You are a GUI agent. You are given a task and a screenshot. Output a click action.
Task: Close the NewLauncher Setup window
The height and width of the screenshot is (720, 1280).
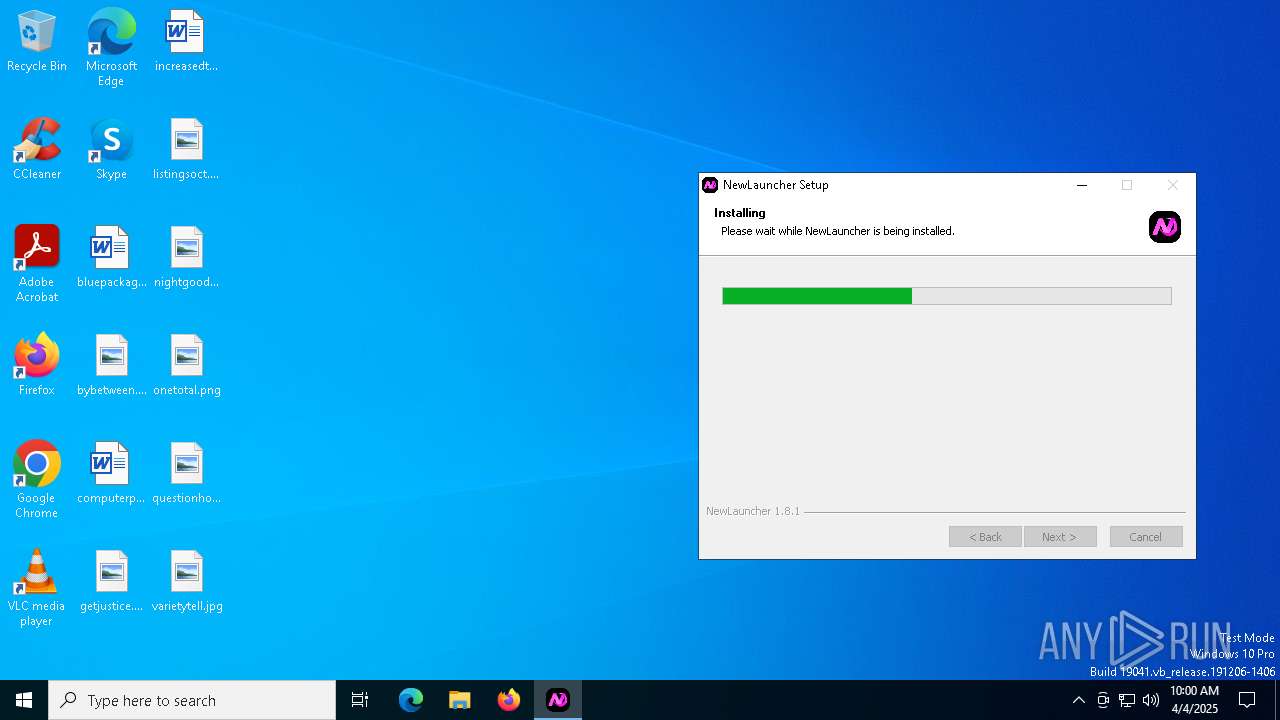pyautogui.click(x=1173, y=185)
